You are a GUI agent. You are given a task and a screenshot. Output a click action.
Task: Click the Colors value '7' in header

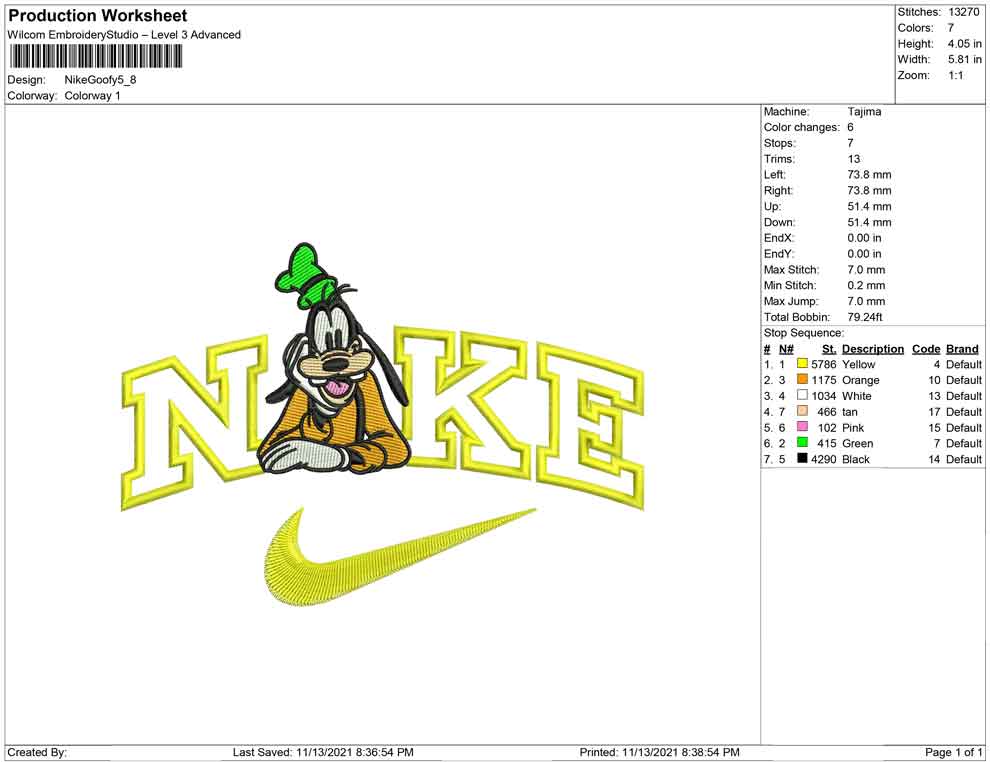[x=951, y=28]
